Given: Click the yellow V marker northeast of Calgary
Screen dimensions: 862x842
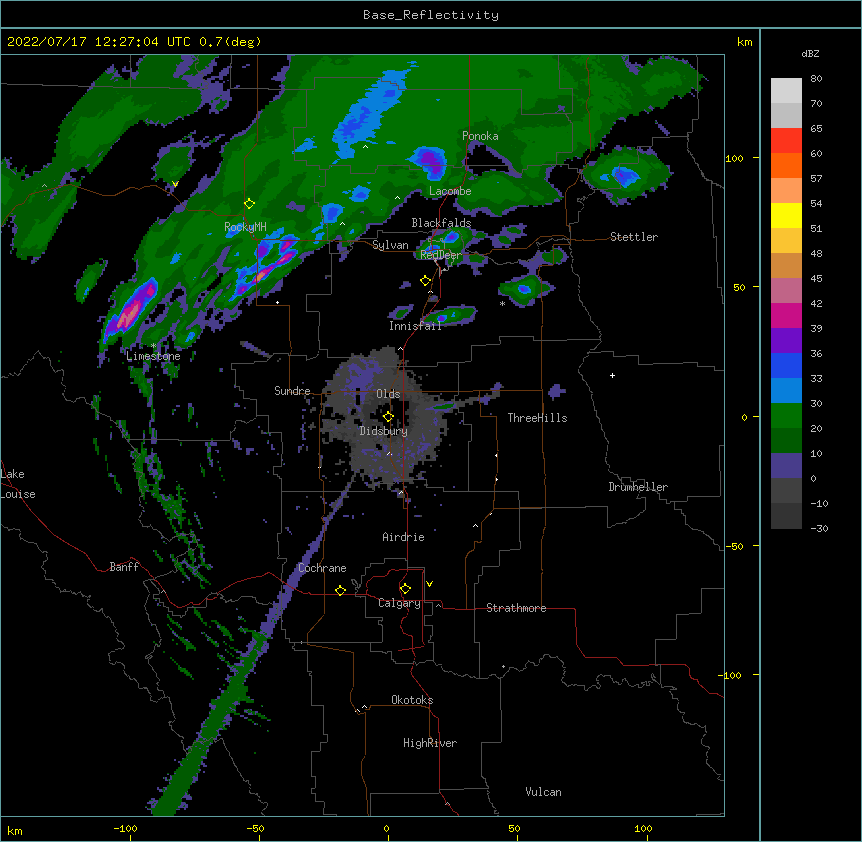Looking at the screenshot, I should click(x=429, y=584).
